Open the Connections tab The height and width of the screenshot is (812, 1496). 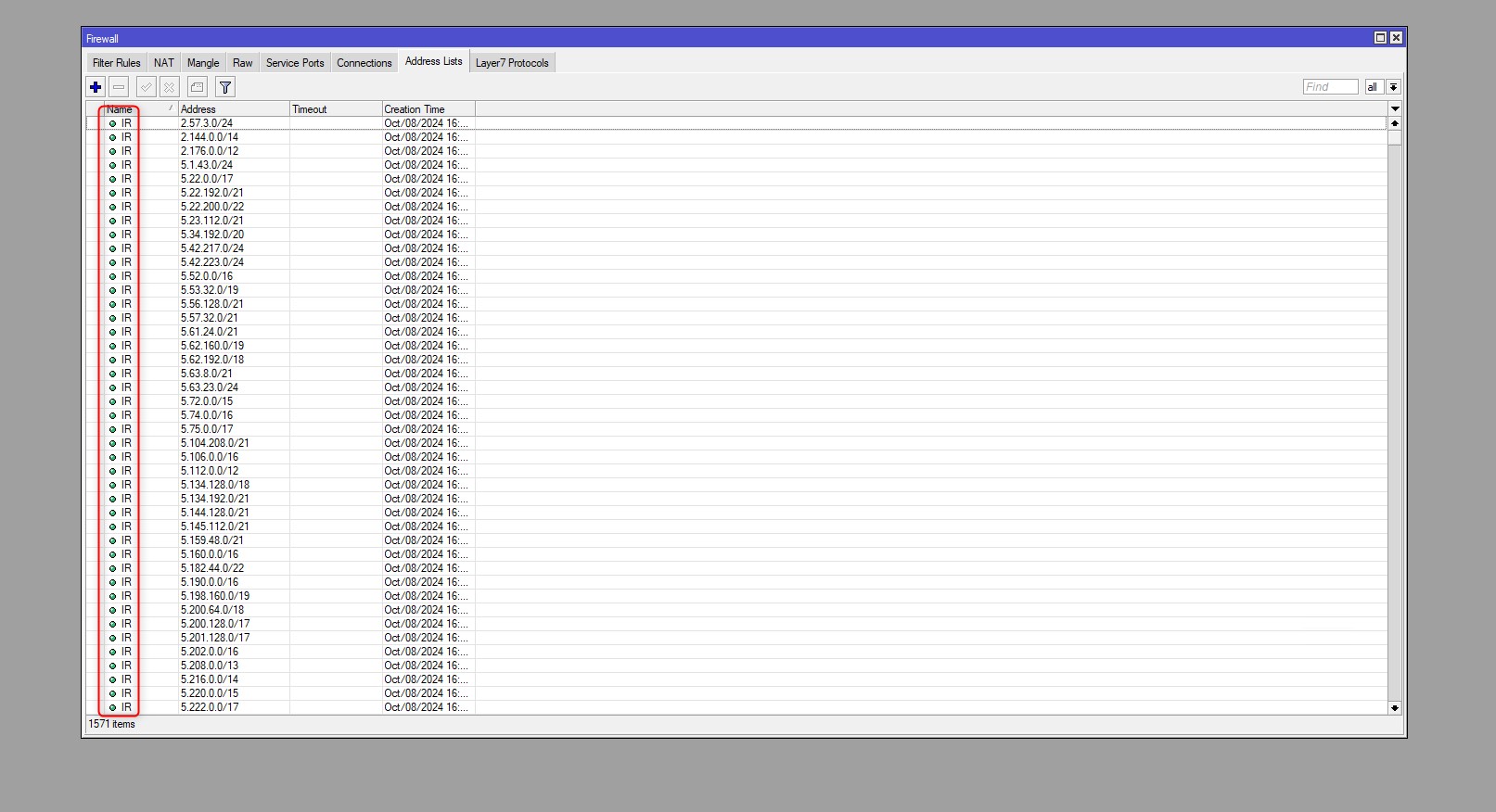coord(364,63)
